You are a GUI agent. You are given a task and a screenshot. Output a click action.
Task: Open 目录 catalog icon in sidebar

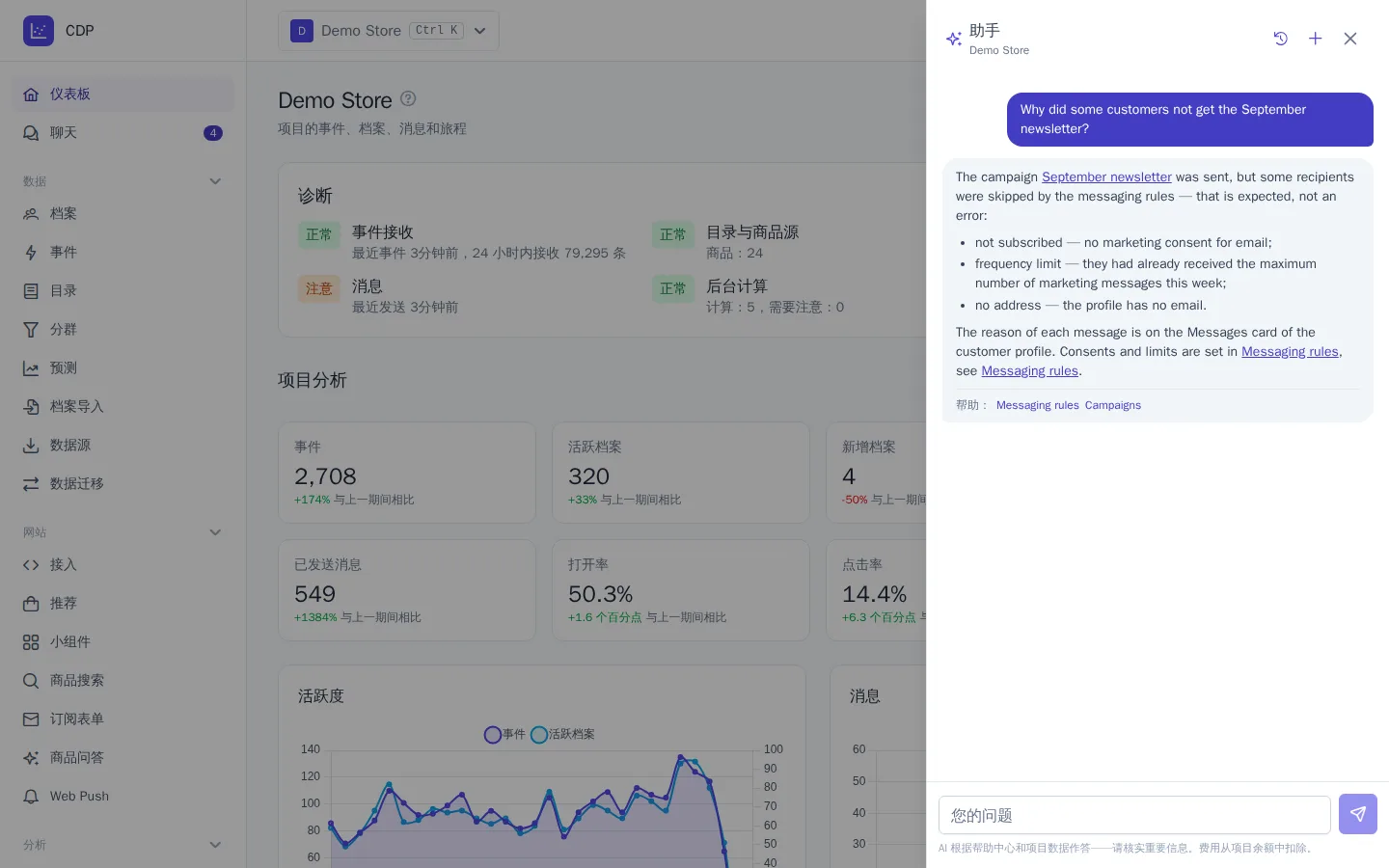tap(31, 291)
